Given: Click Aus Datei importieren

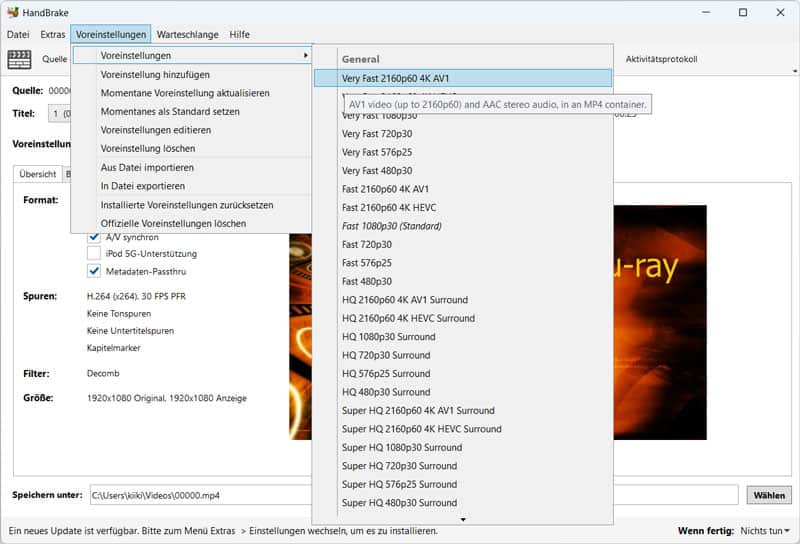Looking at the screenshot, I should pyautogui.click(x=192, y=167).
